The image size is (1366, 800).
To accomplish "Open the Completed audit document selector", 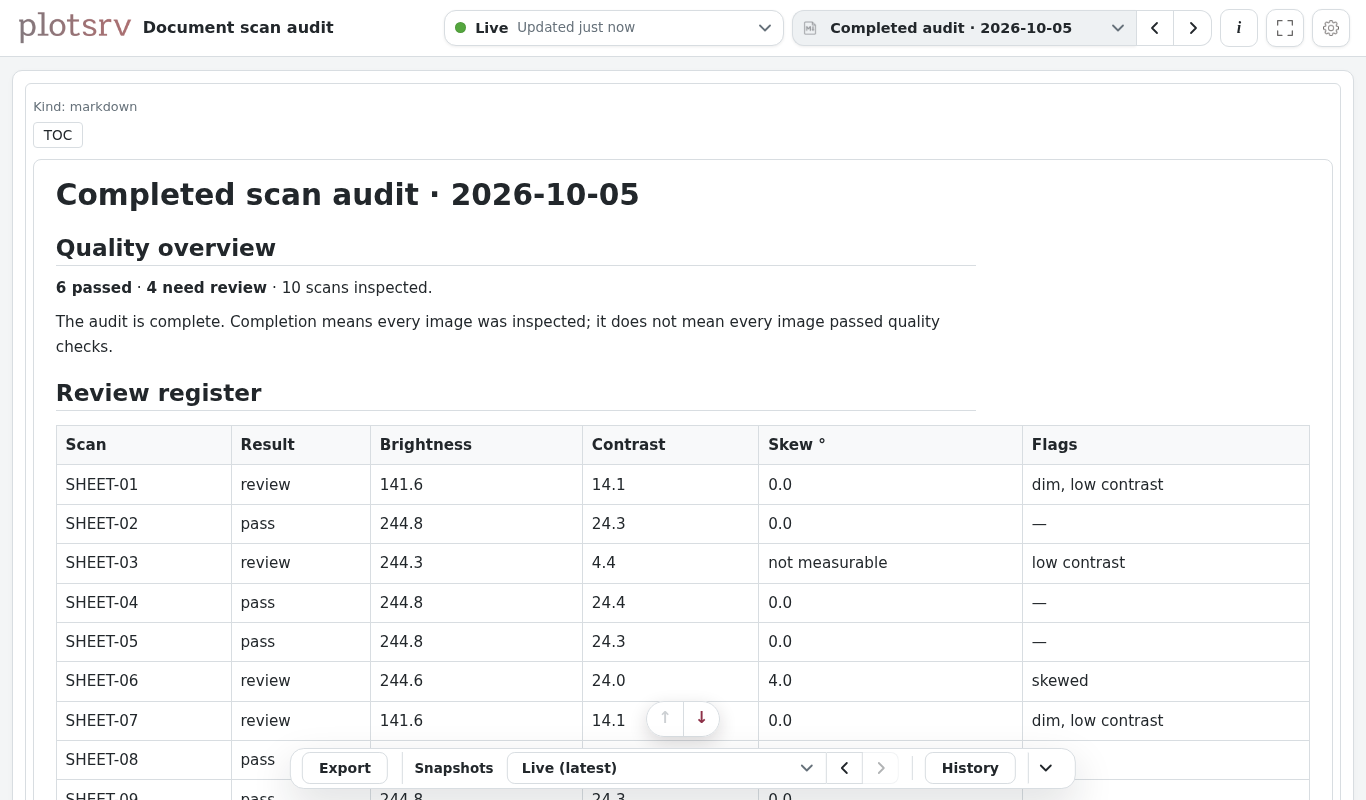I will pos(964,28).
